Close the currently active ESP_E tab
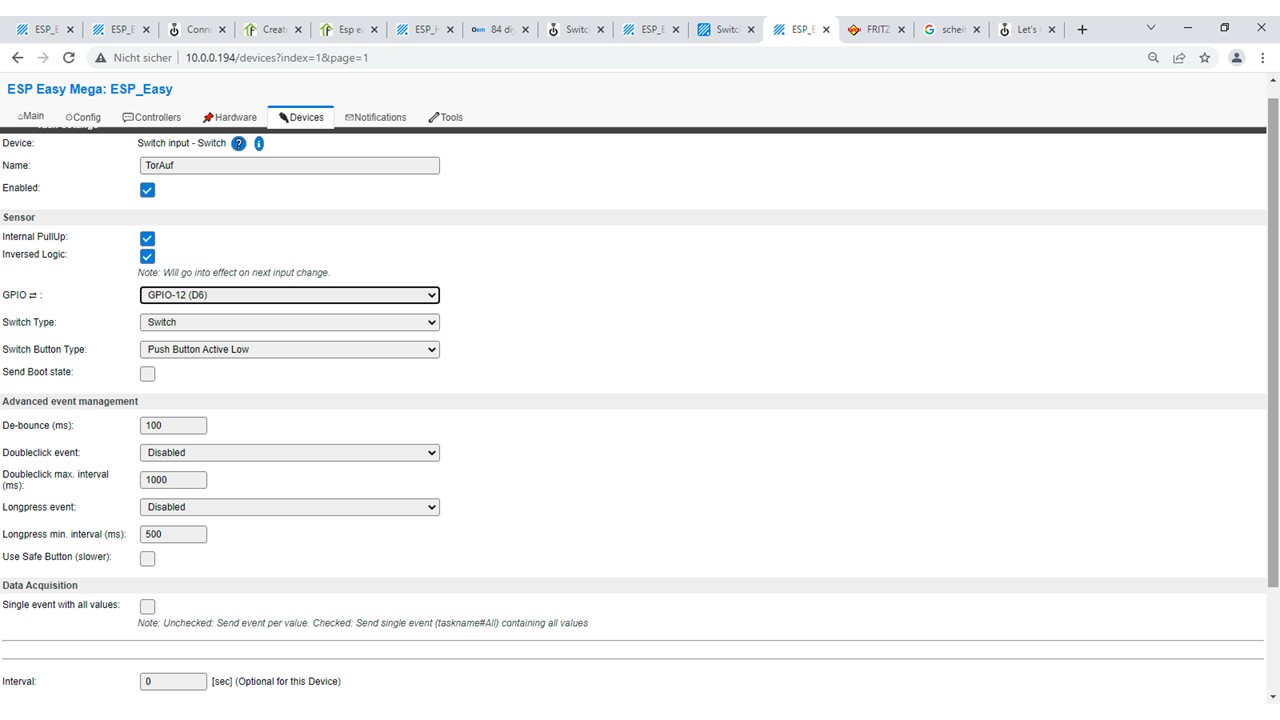1280x720 pixels. (826, 30)
